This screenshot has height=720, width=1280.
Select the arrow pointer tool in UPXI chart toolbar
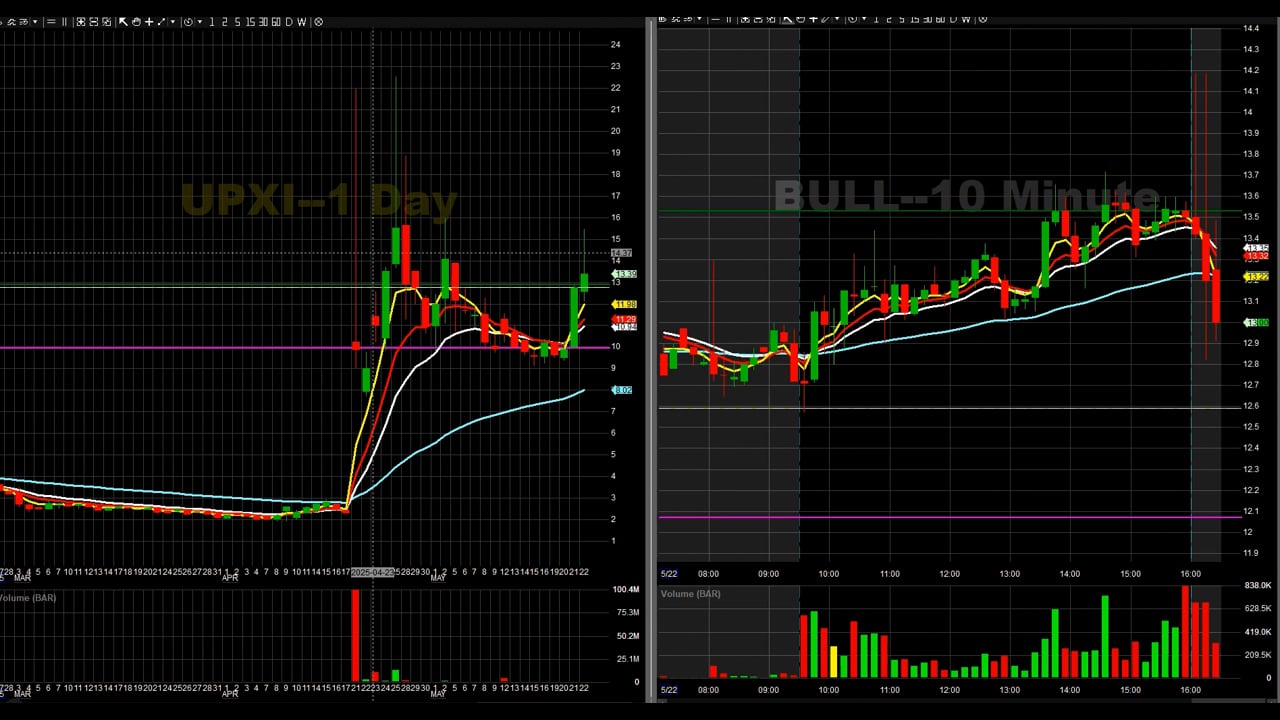123,22
